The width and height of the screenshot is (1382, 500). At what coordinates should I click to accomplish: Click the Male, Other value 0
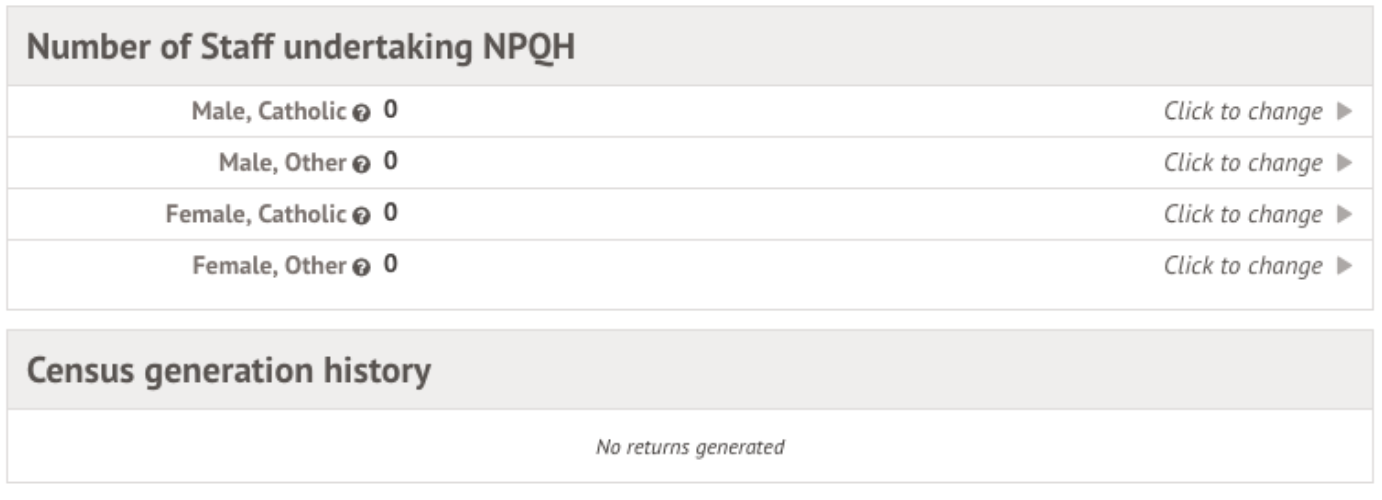[390, 161]
